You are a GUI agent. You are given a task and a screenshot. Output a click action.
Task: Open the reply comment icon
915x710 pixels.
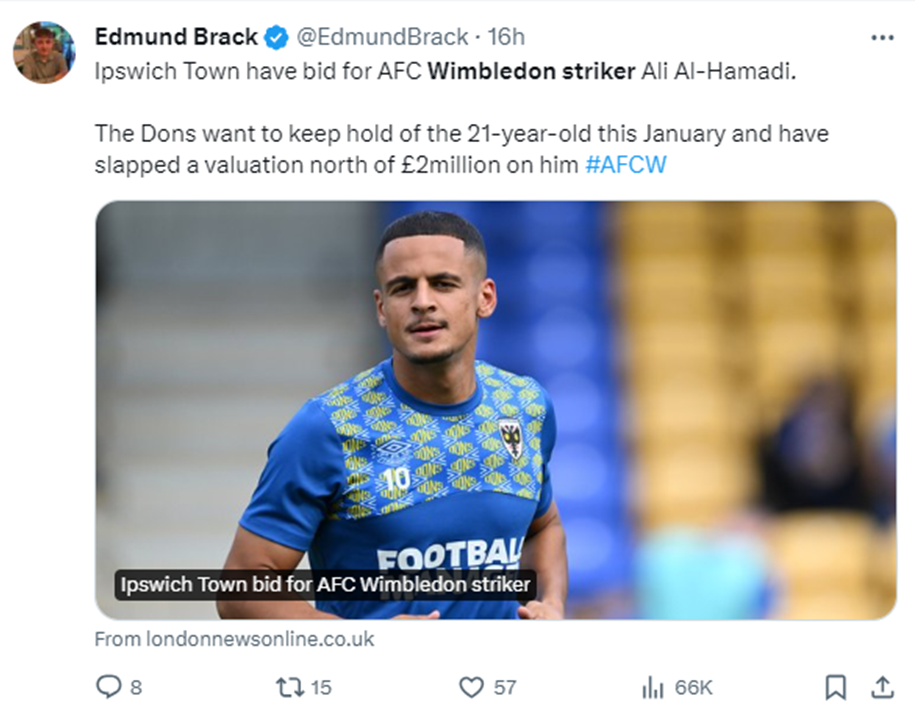pyautogui.click(x=109, y=687)
